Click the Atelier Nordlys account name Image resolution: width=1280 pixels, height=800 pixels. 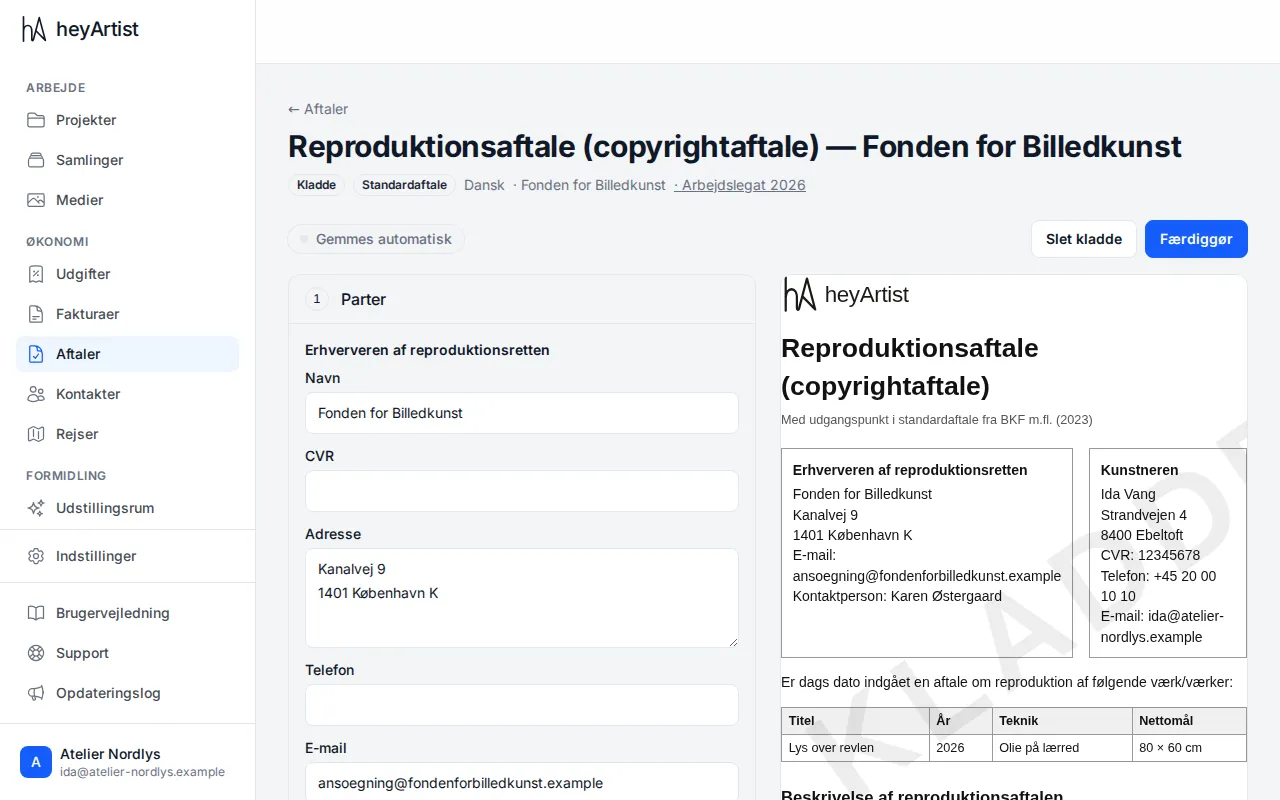tap(110, 754)
